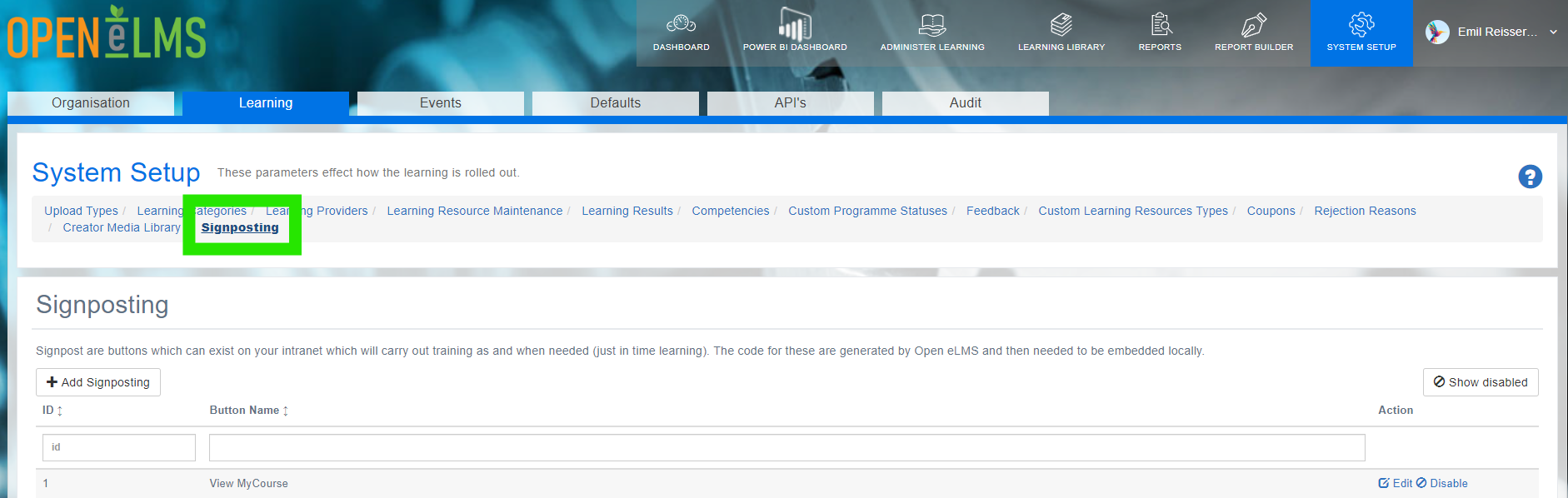The width and height of the screenshot is (1568, 498).
Task: Click the OPEN eLMS logo
Action: [x=107, y=33]
